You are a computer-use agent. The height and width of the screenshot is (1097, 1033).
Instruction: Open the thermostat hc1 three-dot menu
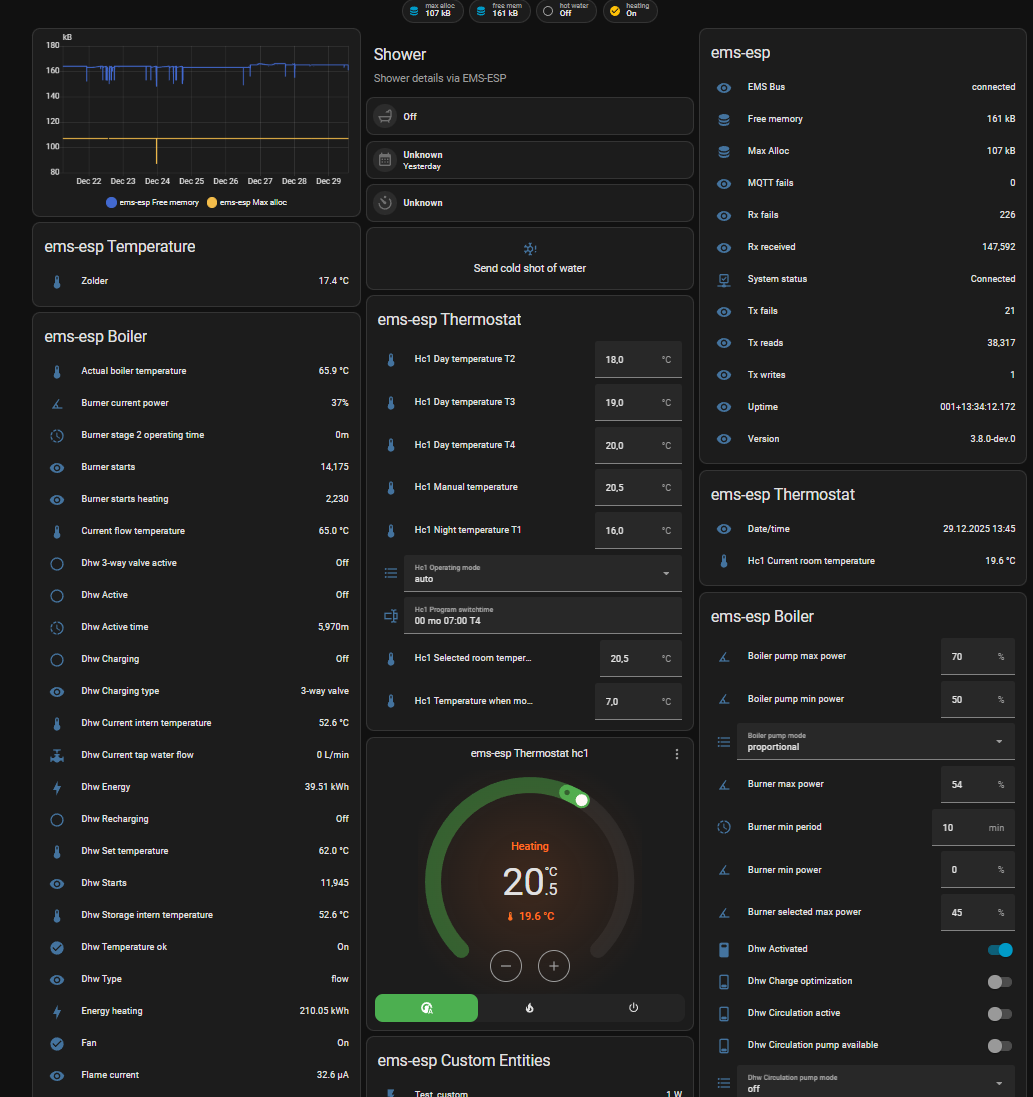[677, 754]
